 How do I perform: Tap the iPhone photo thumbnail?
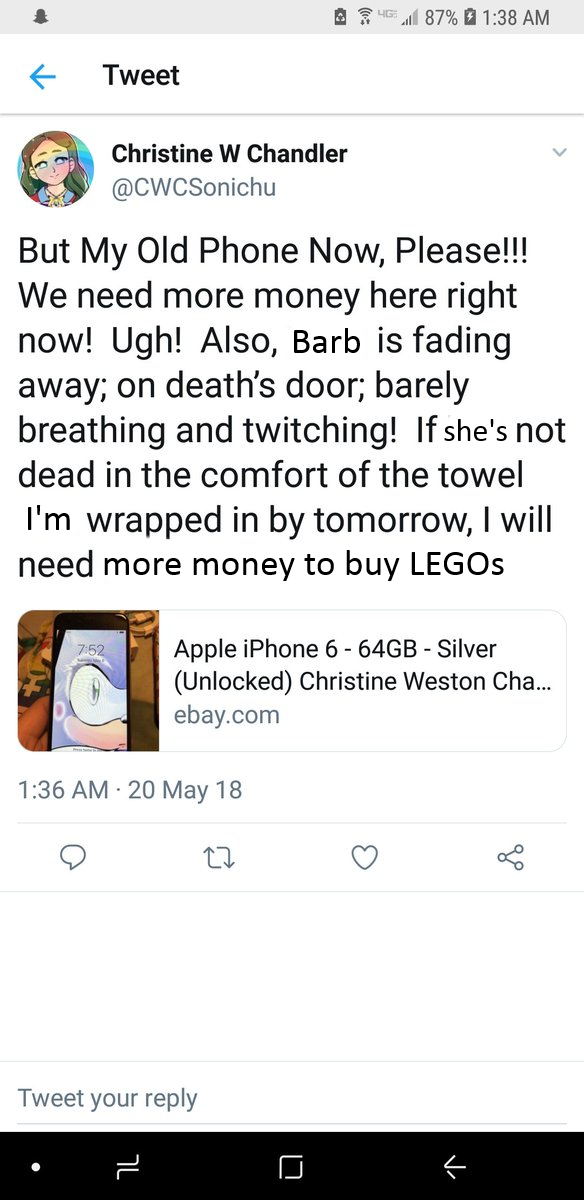click(x=88, y=681)
